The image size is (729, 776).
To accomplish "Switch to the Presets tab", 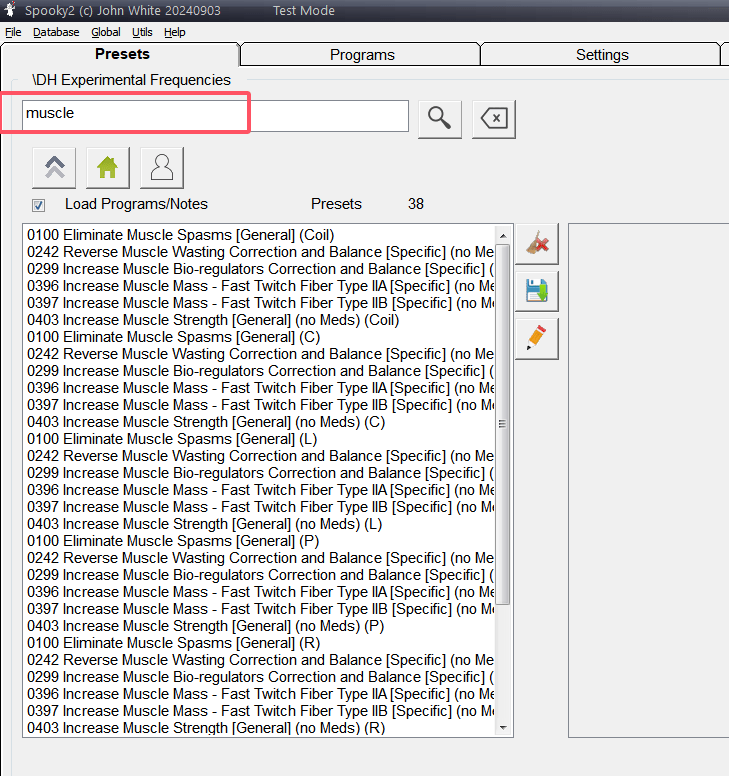I will click(x=122, y=54).
